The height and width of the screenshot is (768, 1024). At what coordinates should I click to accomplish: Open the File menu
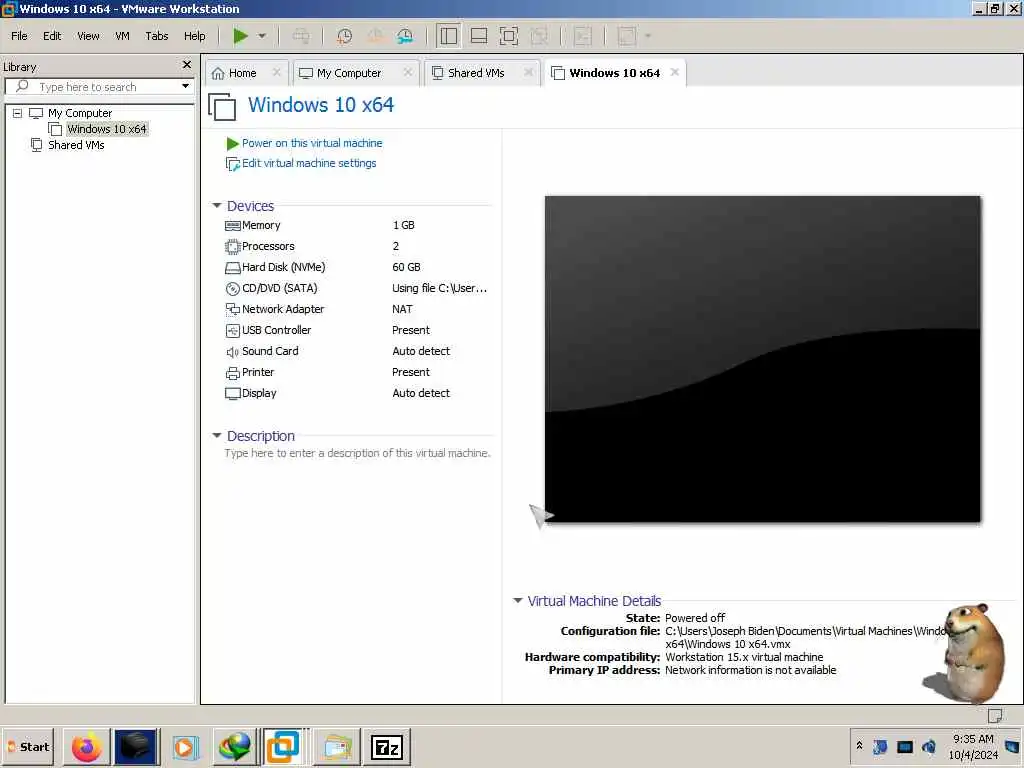tap(19, 36)
